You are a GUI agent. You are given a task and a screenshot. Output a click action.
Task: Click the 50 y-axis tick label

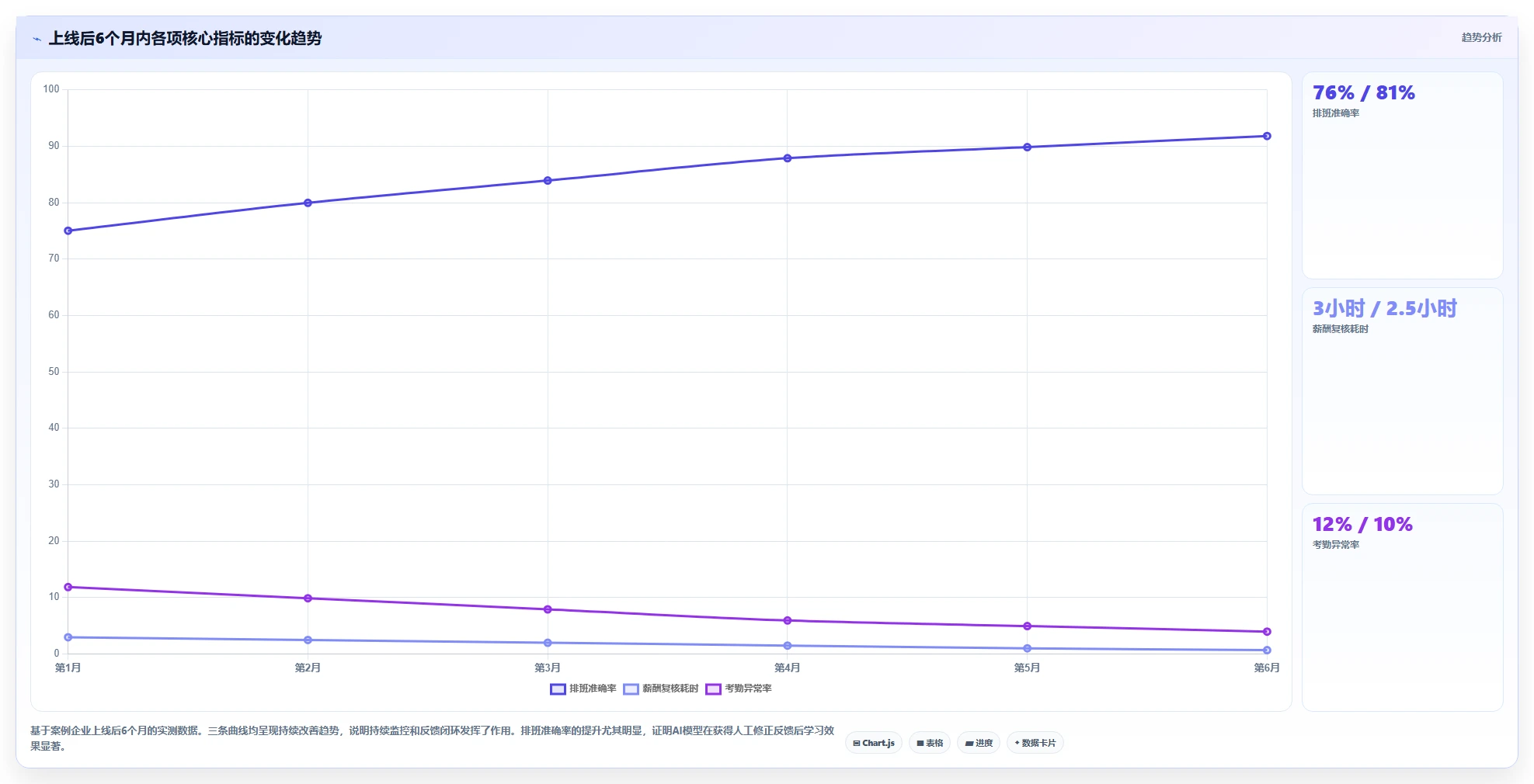tap(54, 372)
